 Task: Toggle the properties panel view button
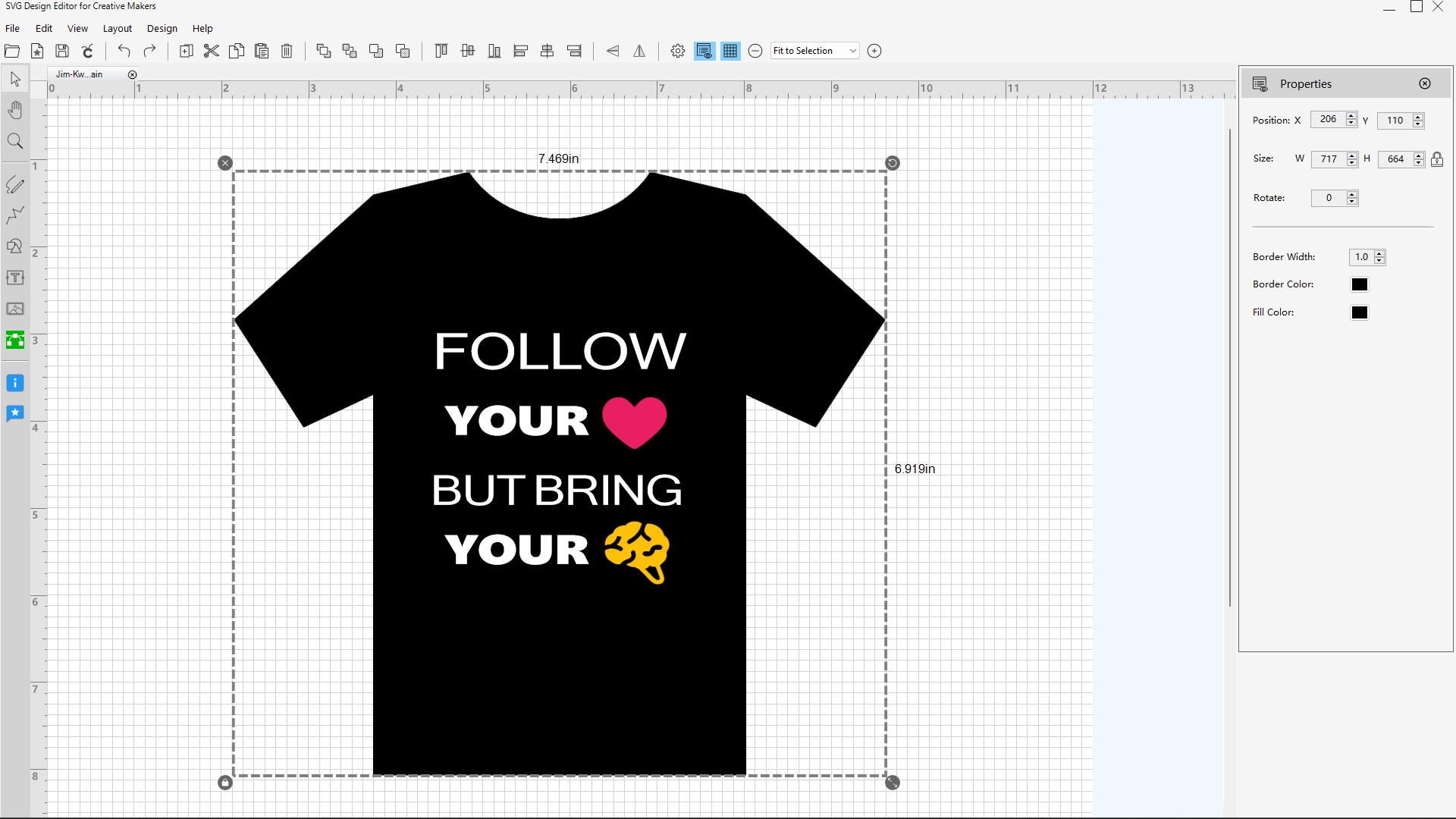pyautogui.click(x=704, y=51)
